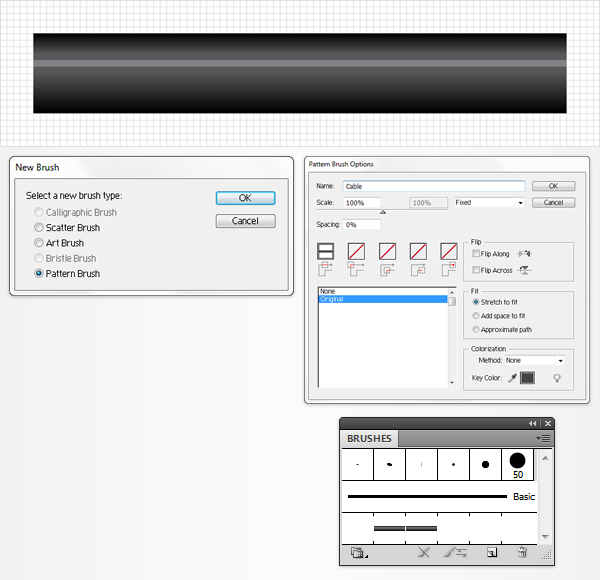Click the Name field containing Cable
600x580 pixels.
tap(434, 186)
